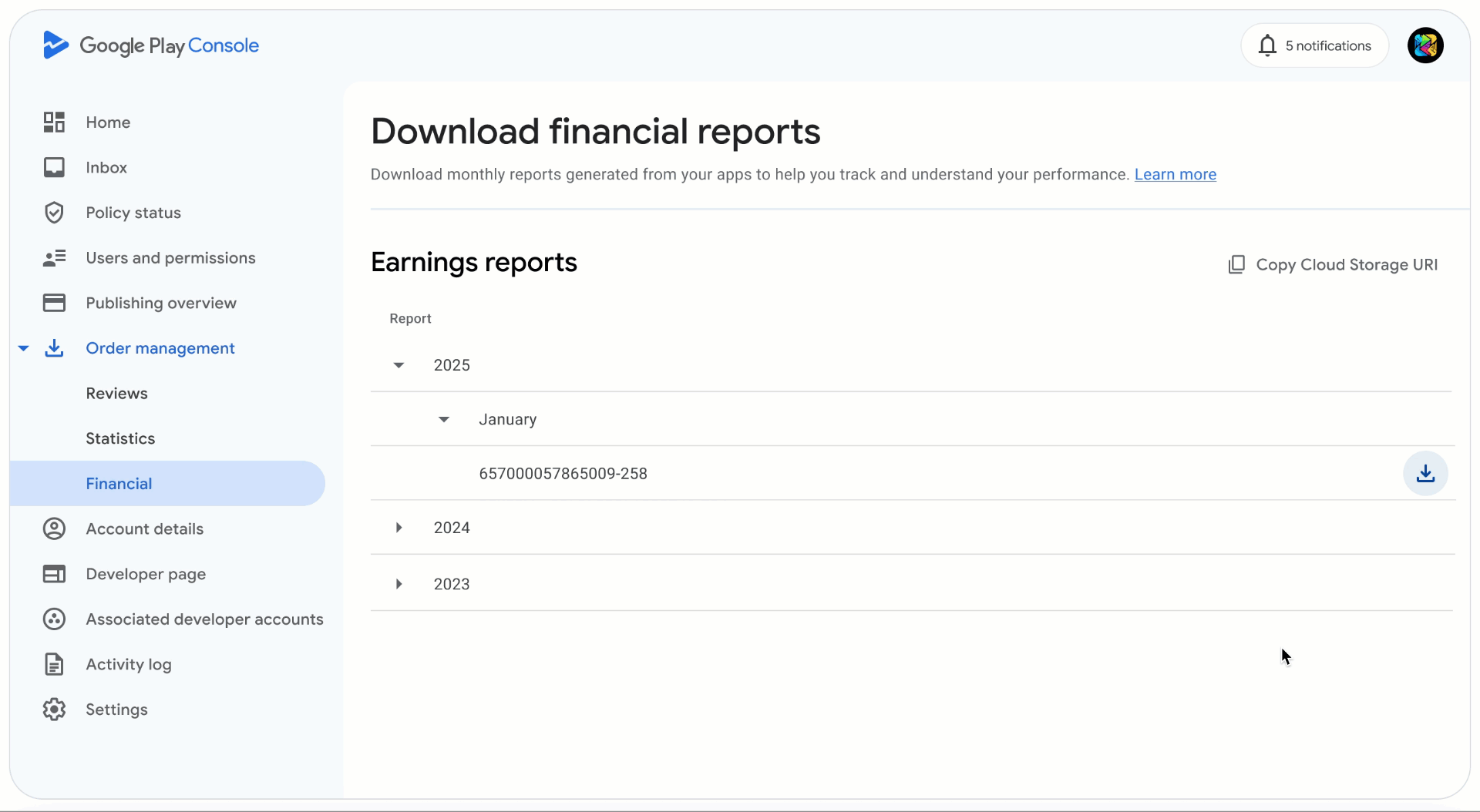Open the Statistics menu item
This screenshot has height=812, width=1480.
tap(120, 438)
